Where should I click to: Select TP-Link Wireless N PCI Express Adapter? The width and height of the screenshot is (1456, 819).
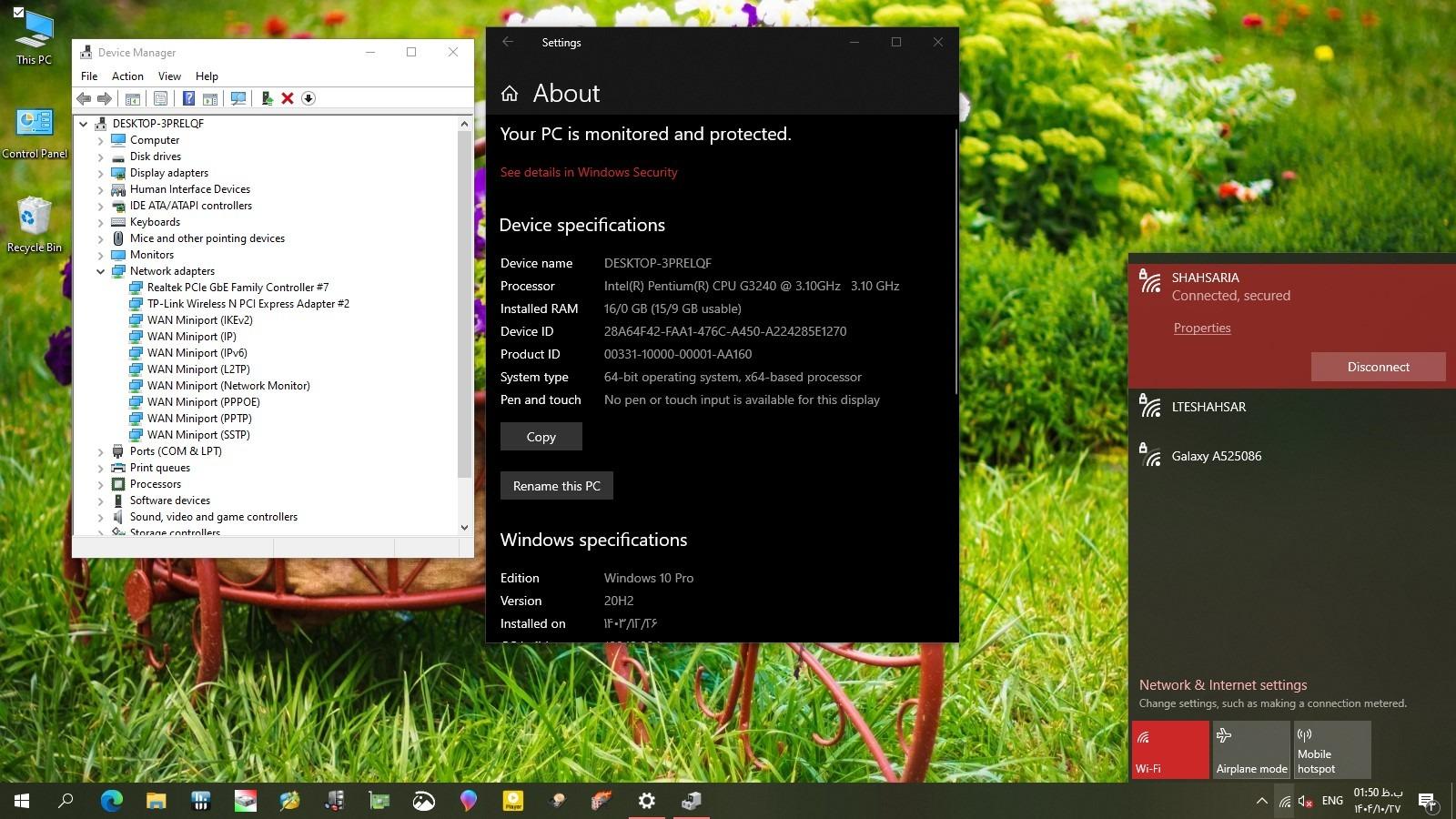(x=248, y=304)
